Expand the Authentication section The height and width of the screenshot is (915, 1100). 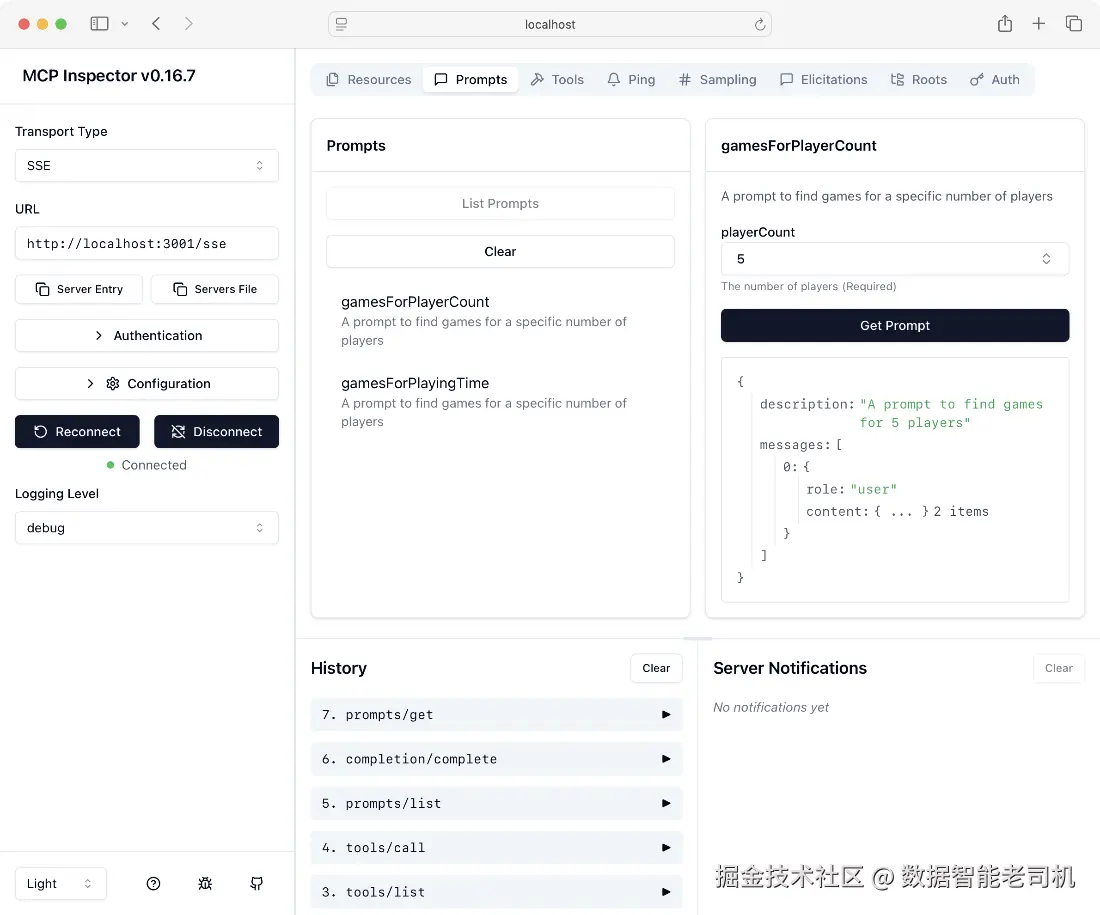(147, 335)
